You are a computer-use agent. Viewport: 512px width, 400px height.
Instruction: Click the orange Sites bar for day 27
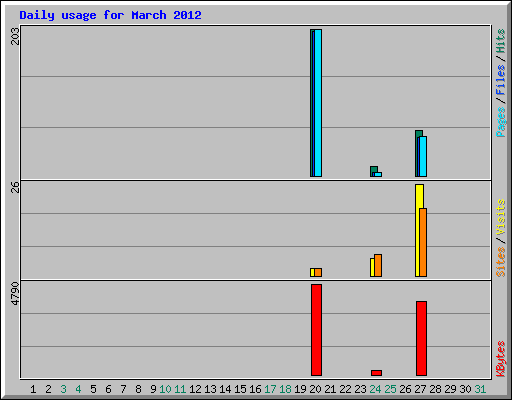click(423, 242)
